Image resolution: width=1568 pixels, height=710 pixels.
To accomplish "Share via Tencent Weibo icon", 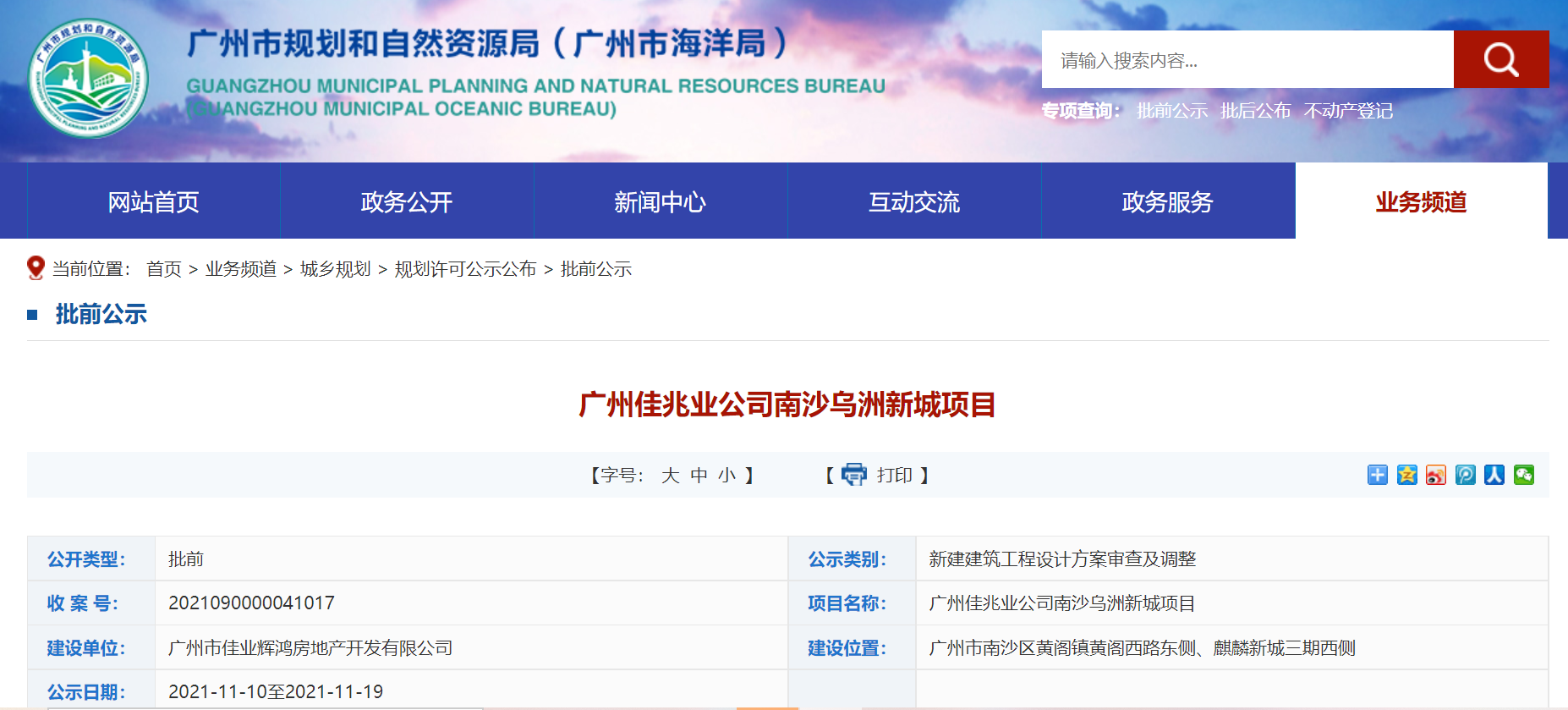I will click(x=1466, y=475).
